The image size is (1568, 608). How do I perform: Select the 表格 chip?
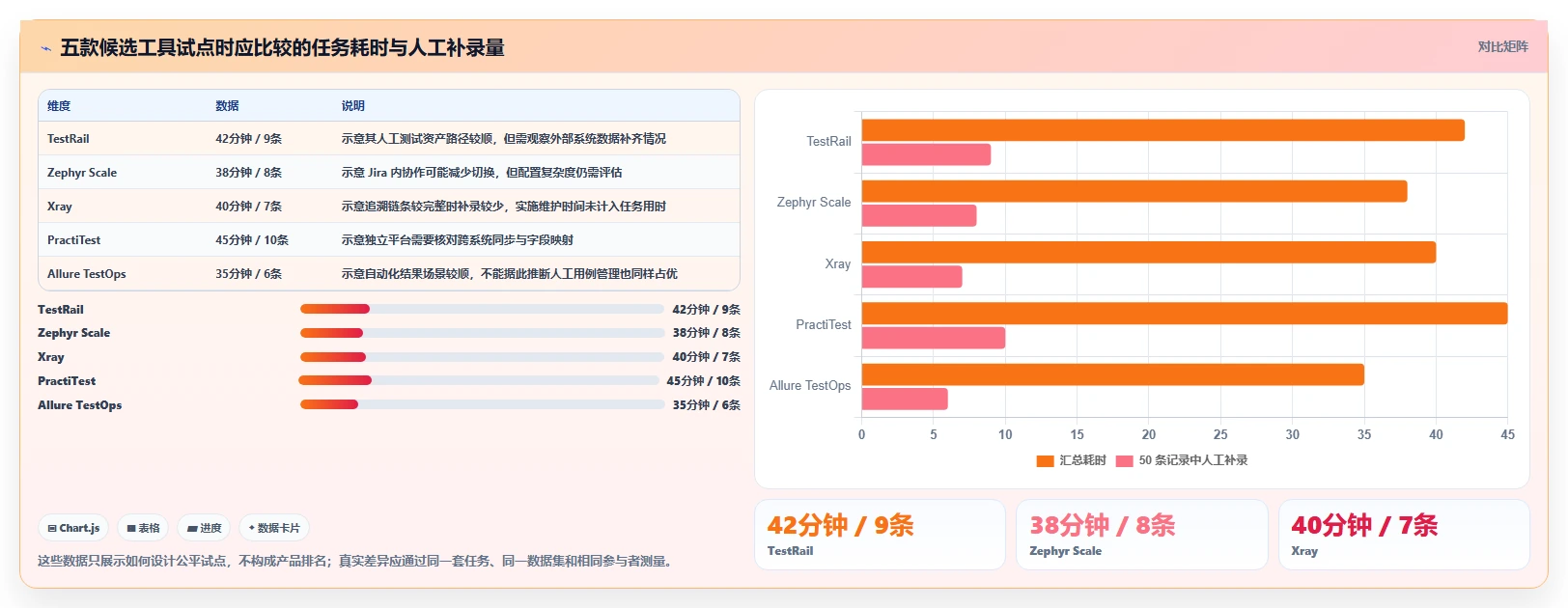tap(143, 528)
